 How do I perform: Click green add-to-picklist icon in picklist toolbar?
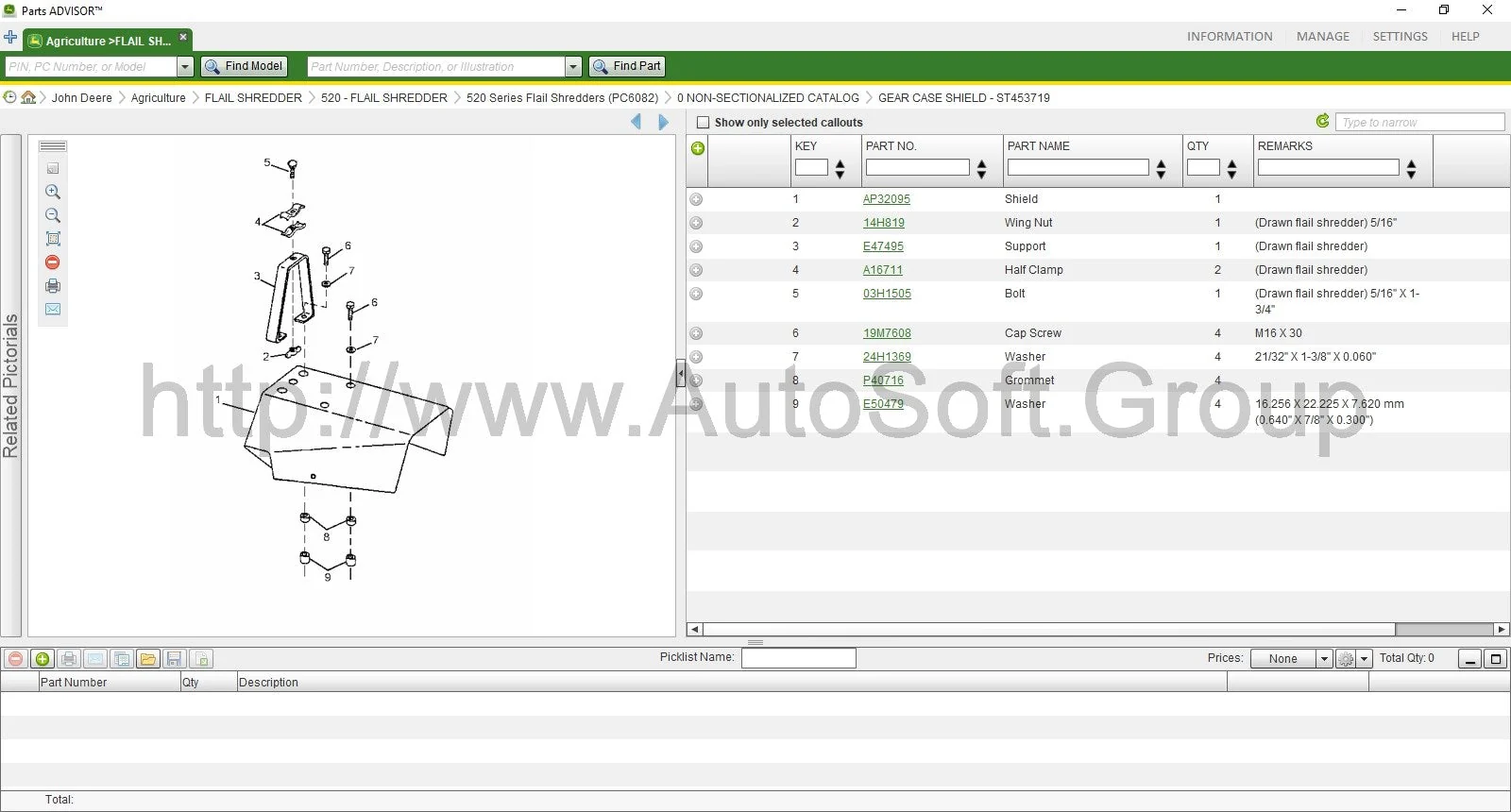[42, 659]
